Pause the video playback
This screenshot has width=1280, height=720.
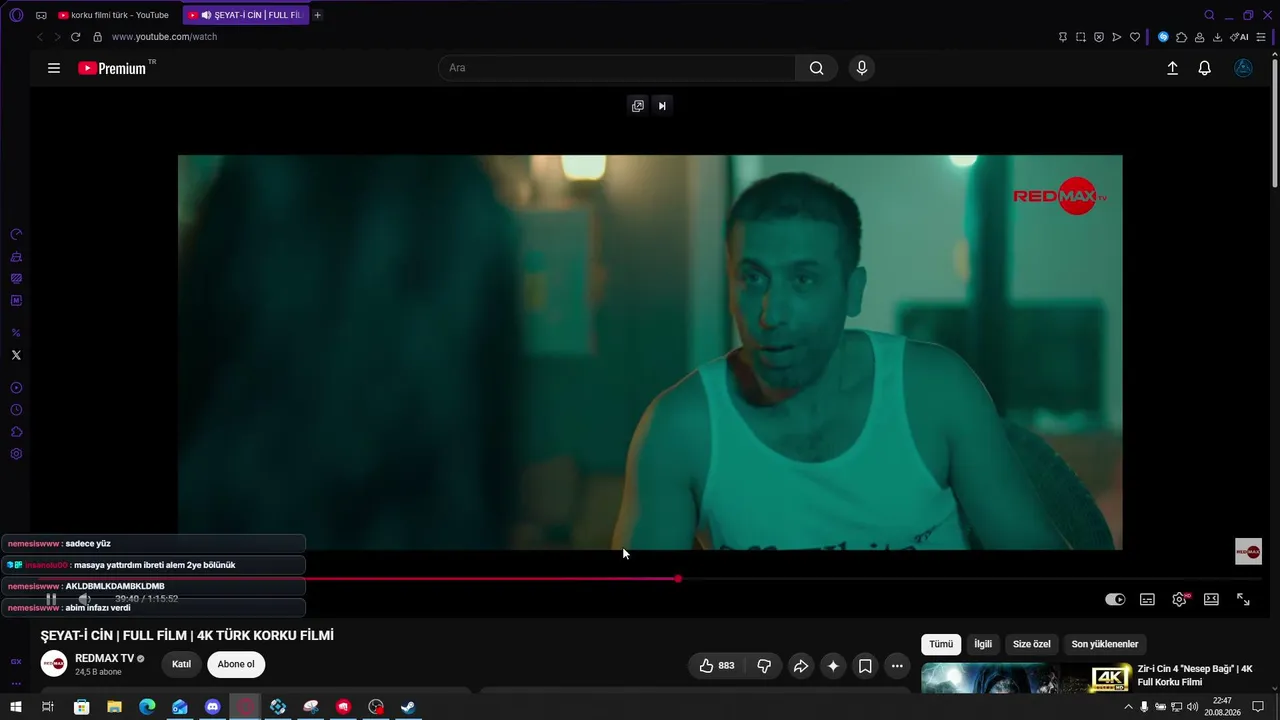pos(51,599)
